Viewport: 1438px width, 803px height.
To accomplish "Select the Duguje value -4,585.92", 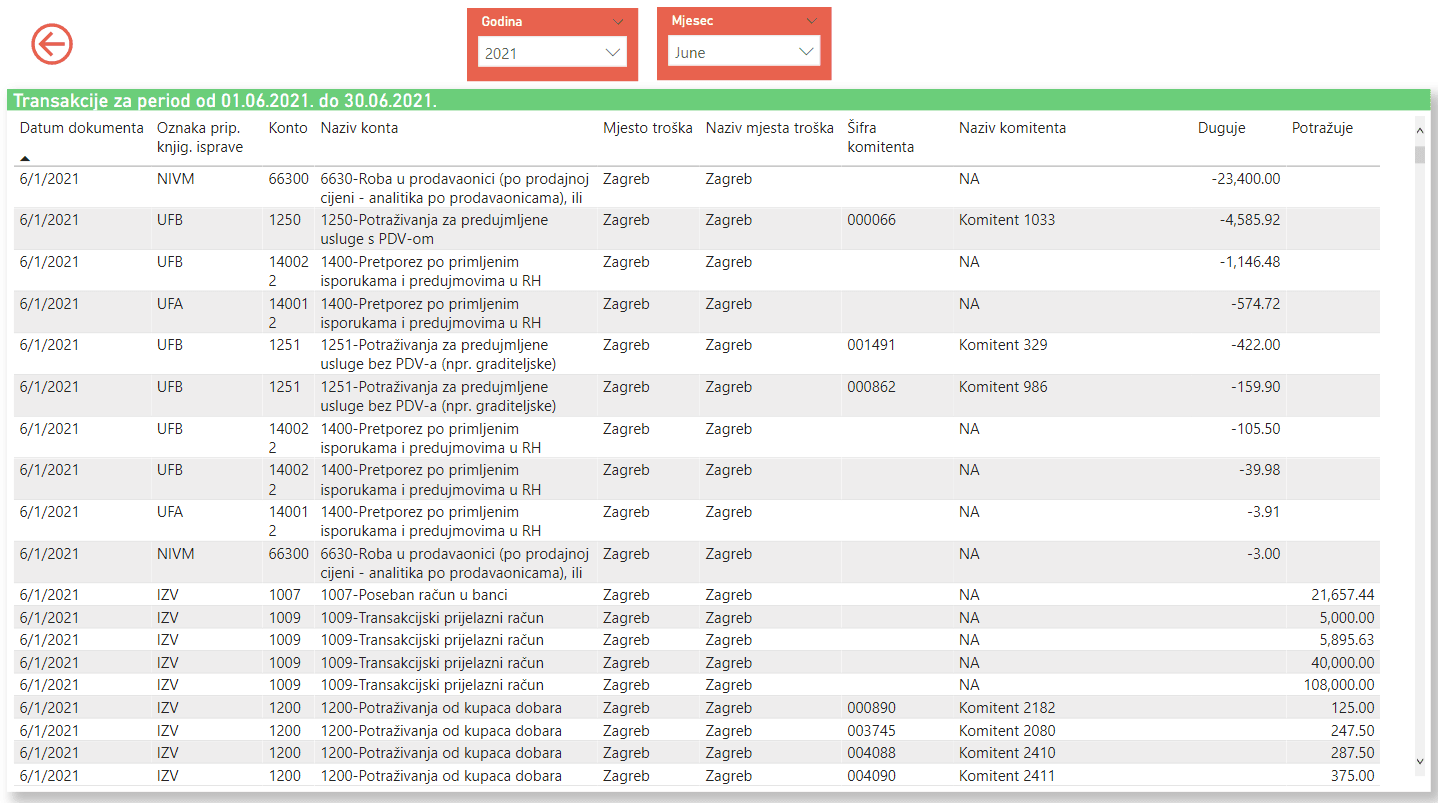I will (1249, 220).
